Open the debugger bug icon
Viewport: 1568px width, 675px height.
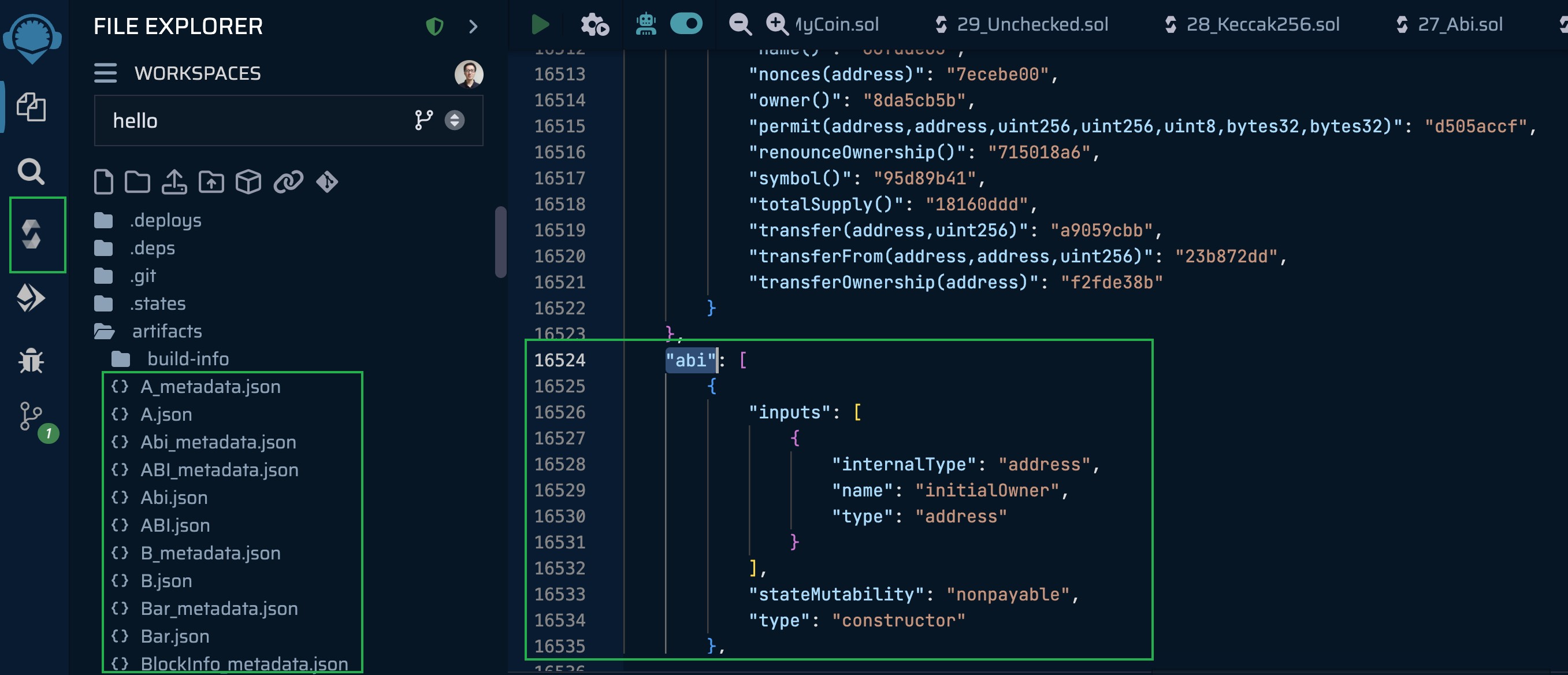click(31, 361)
